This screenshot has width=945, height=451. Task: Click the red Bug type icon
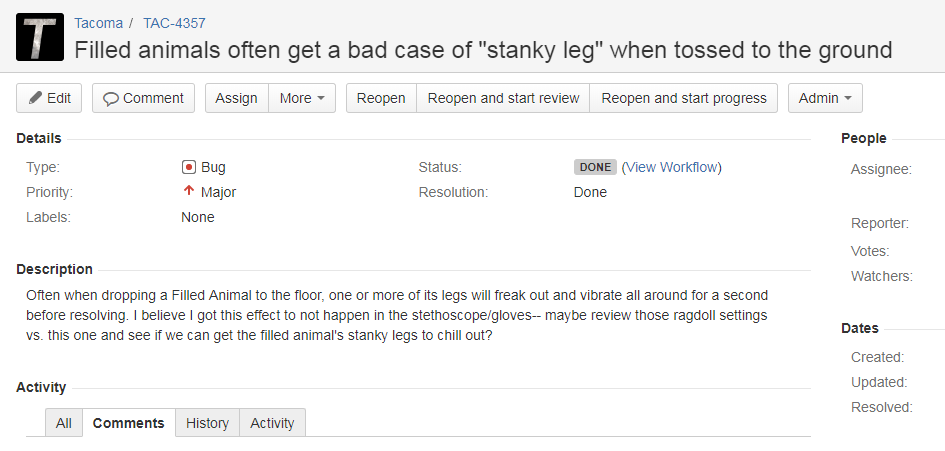point(189,167)
